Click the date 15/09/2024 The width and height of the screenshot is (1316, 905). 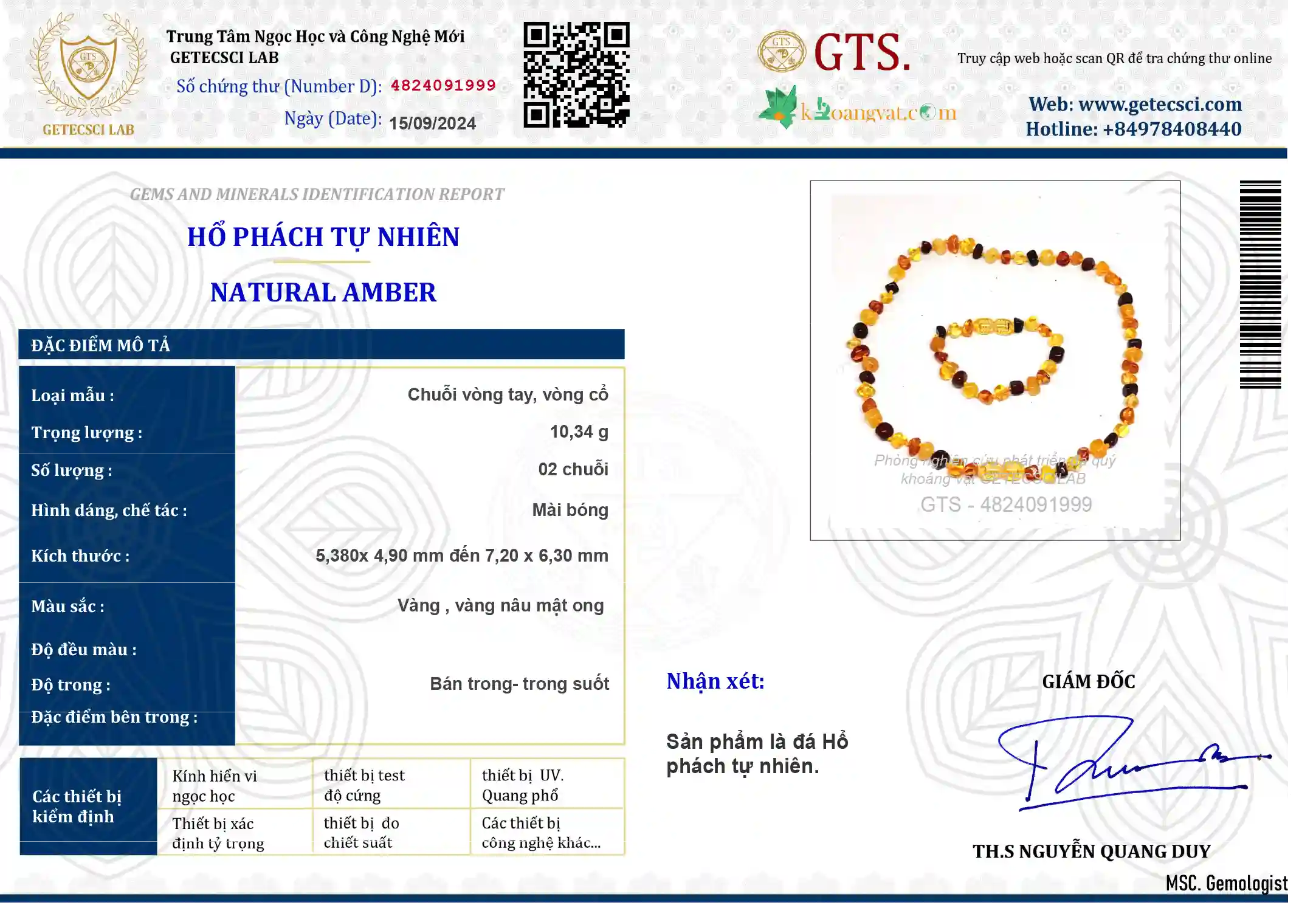pyautogui.click(x=432, y=123)
